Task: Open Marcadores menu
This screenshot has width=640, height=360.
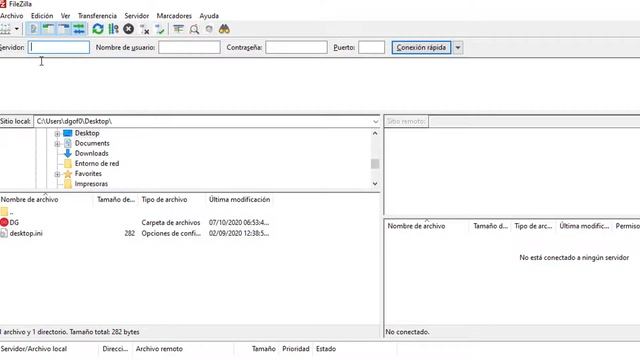Action: tap(174, 16)
